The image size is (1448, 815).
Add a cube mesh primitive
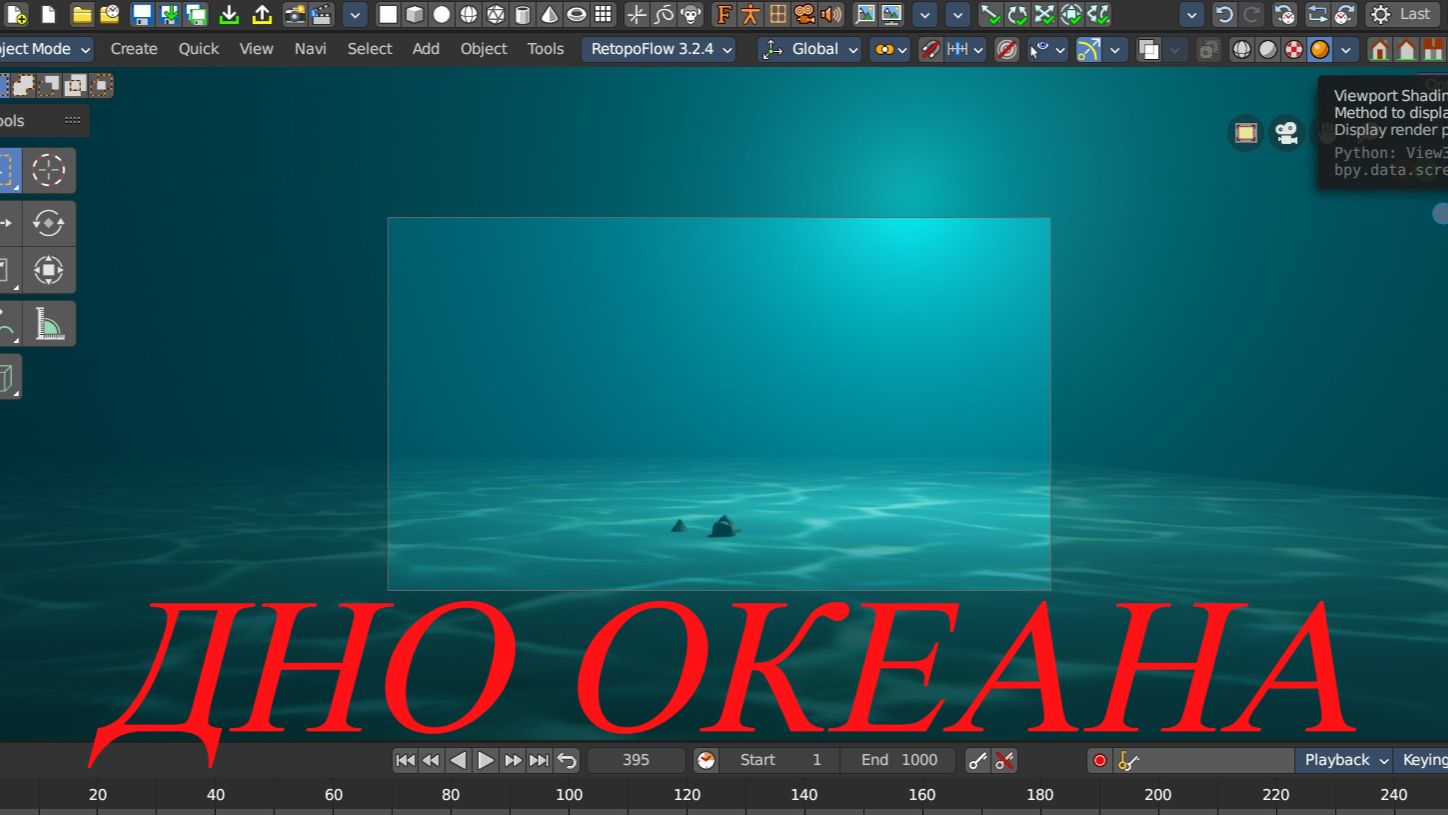(x=415, y=15)
